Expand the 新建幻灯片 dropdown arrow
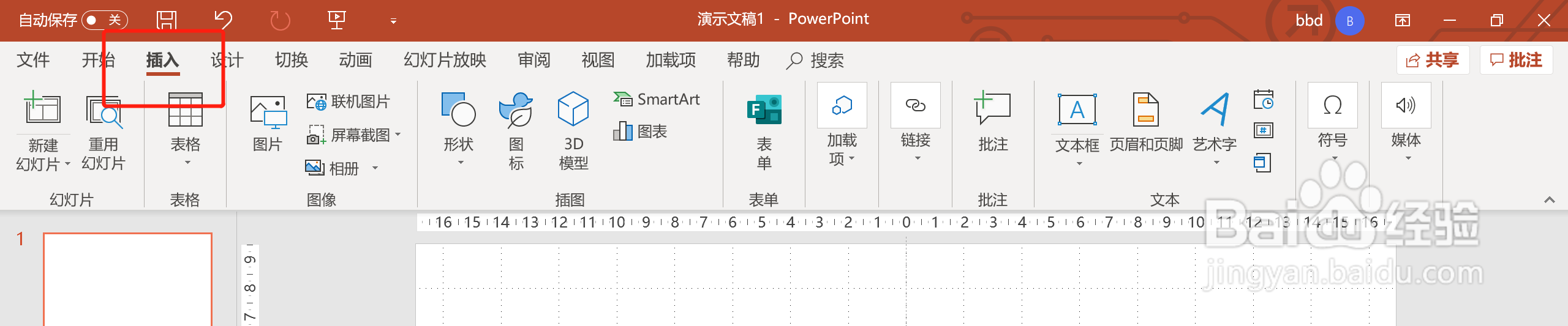The width and height of the screenshot is (1568, 326). (x=67, y=164)
